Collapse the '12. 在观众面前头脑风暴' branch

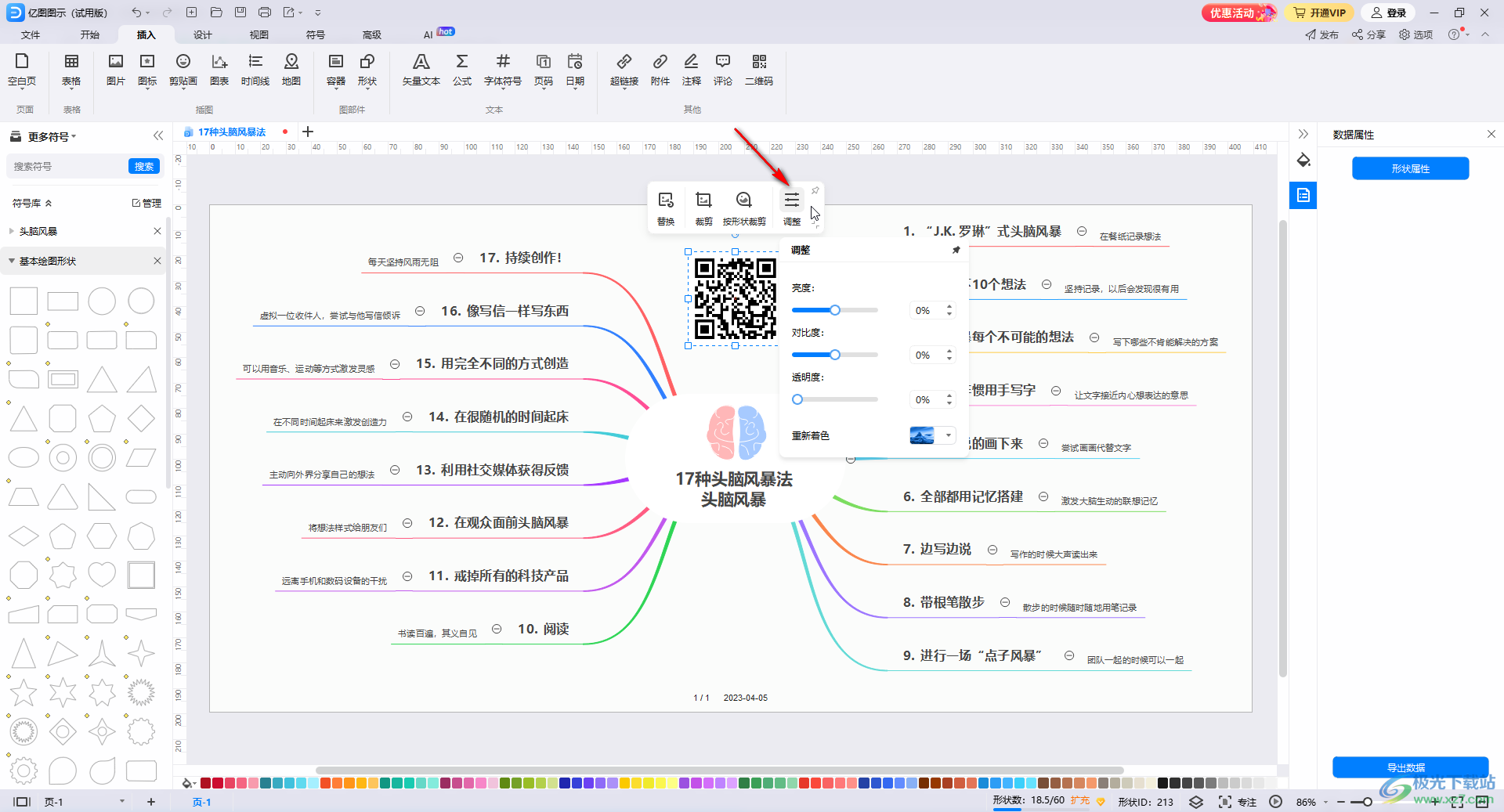pos(407,522)
